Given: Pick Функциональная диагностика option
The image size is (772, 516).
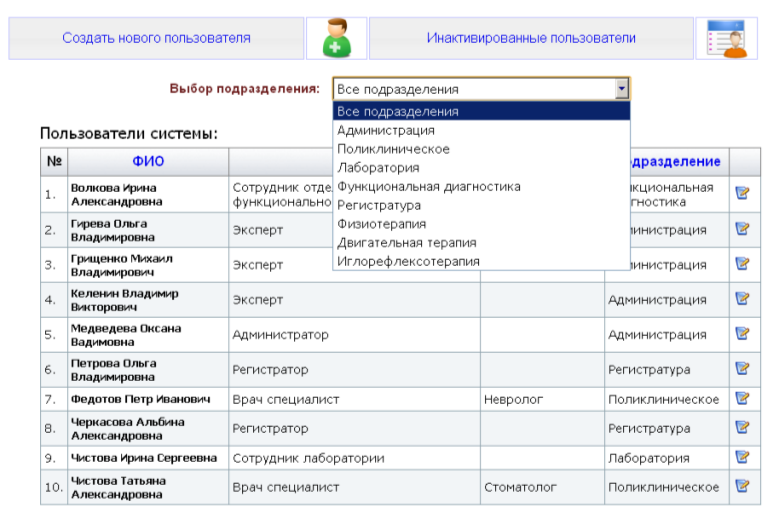Looking at the screenshot, I should coord(428,186).
